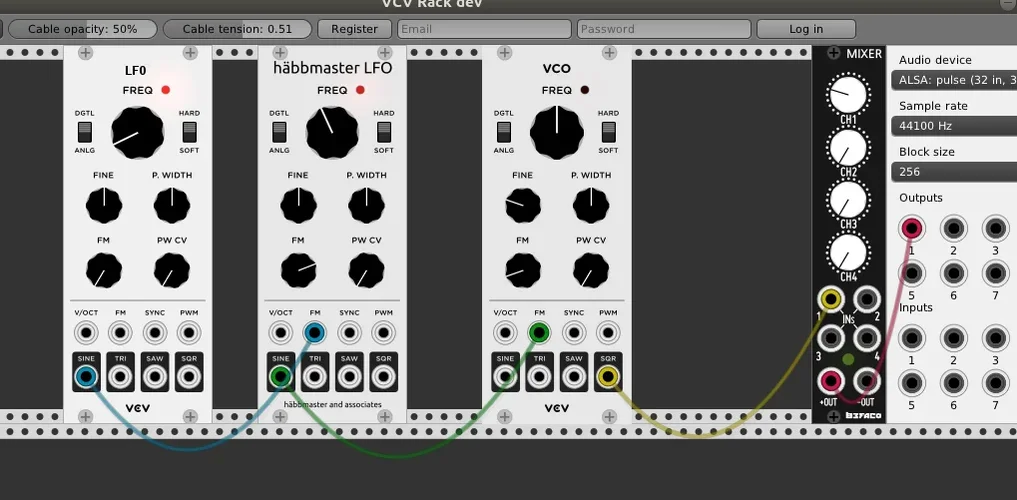Screen dimensions: 1017x500
Task: Click the V/OCT input jack on VCO module
Action: pyautogui.click(x=505, y=333)
